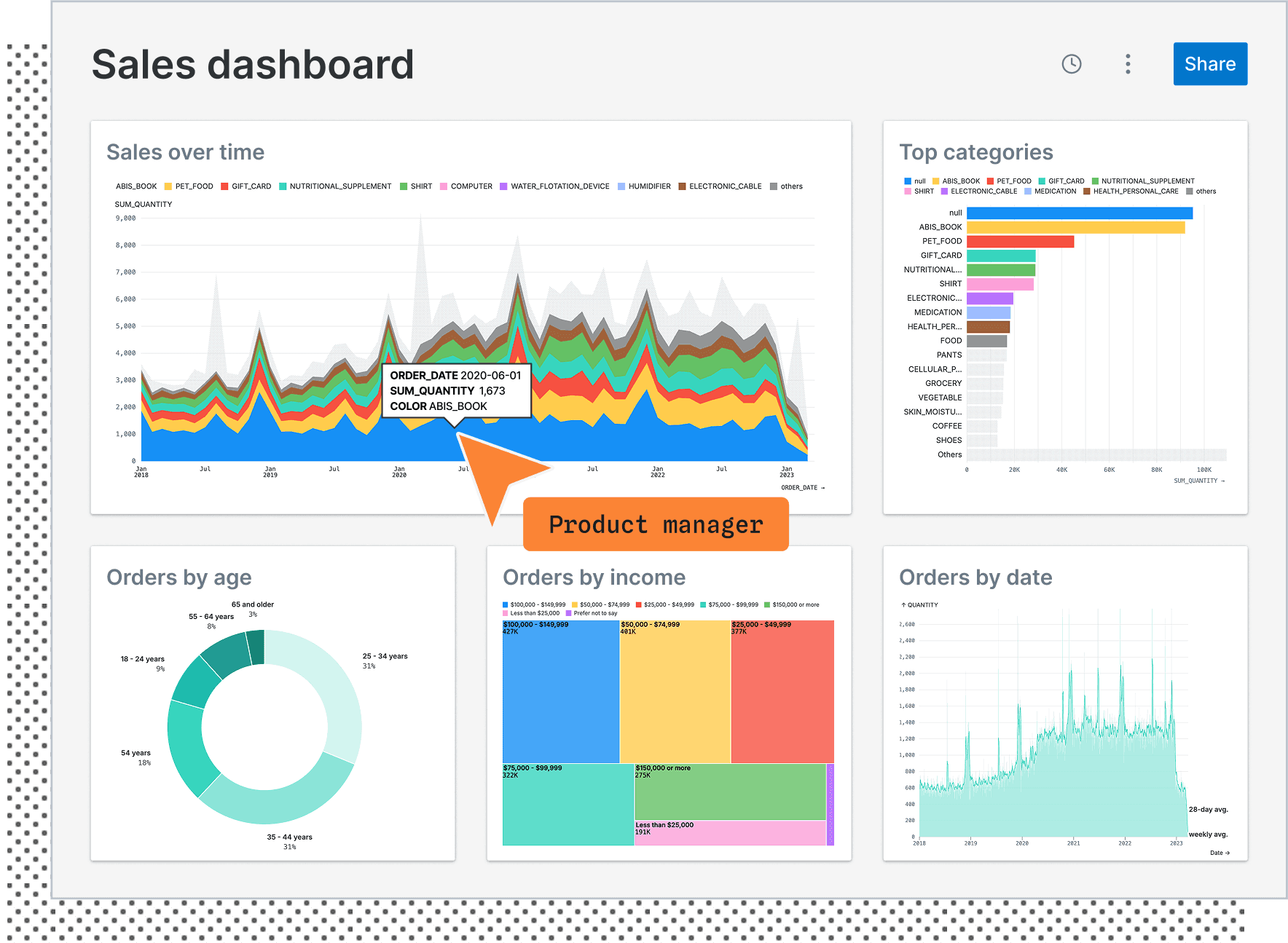Click the '28-day avg.' label
Viewport: 1288px width, 943px height.
[x=1208, y=810]
